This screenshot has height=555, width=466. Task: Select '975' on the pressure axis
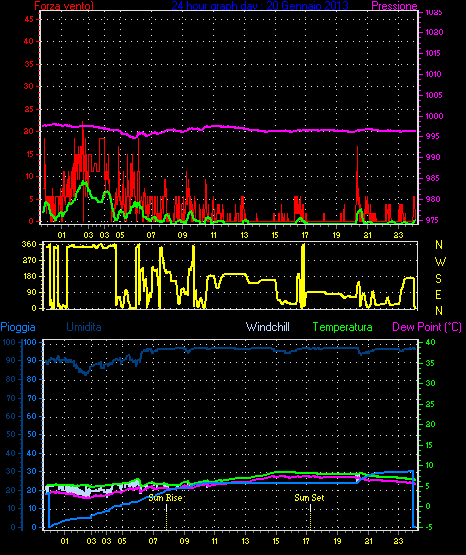432,220
